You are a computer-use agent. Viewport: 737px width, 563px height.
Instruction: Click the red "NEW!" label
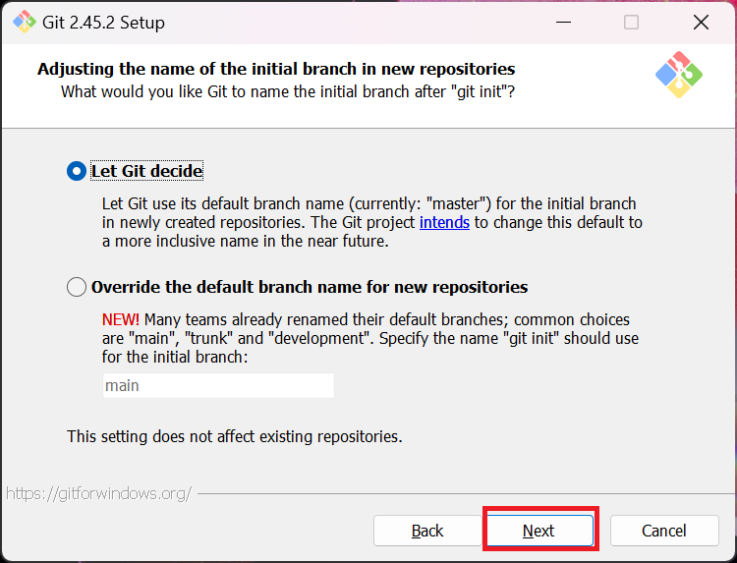[121, 320]
